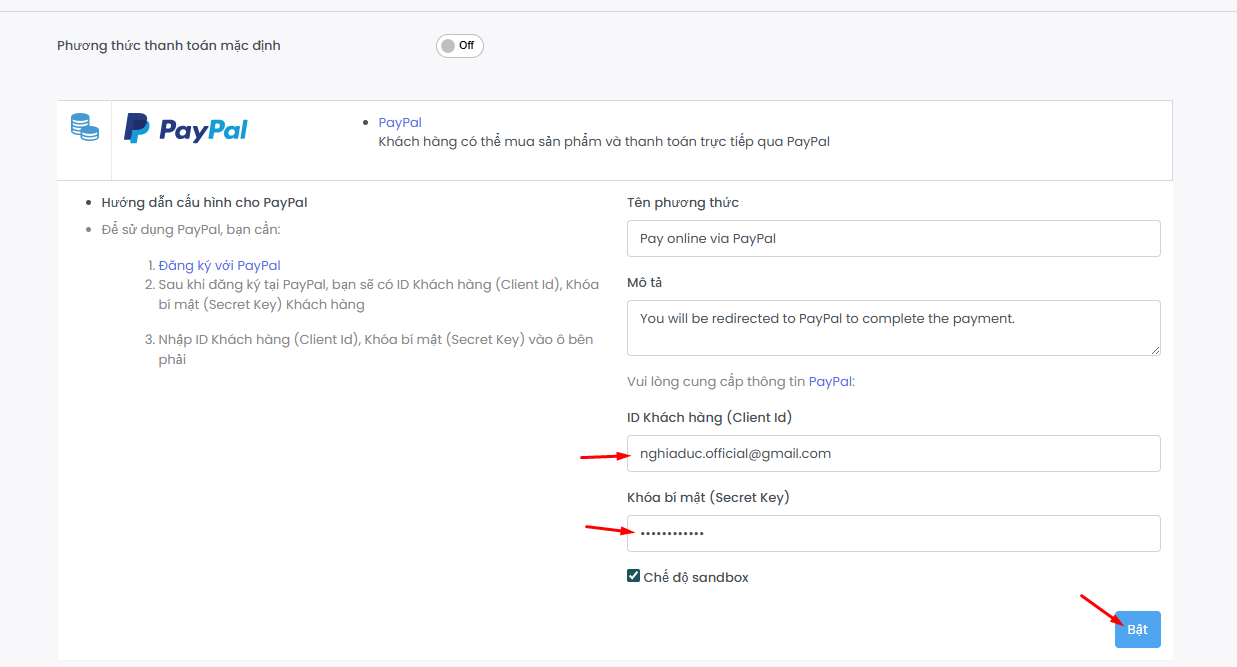Click PayPal link in Vui lòng cung cấp line
This screenshot has height=667, width=1237.
point(830,381)
